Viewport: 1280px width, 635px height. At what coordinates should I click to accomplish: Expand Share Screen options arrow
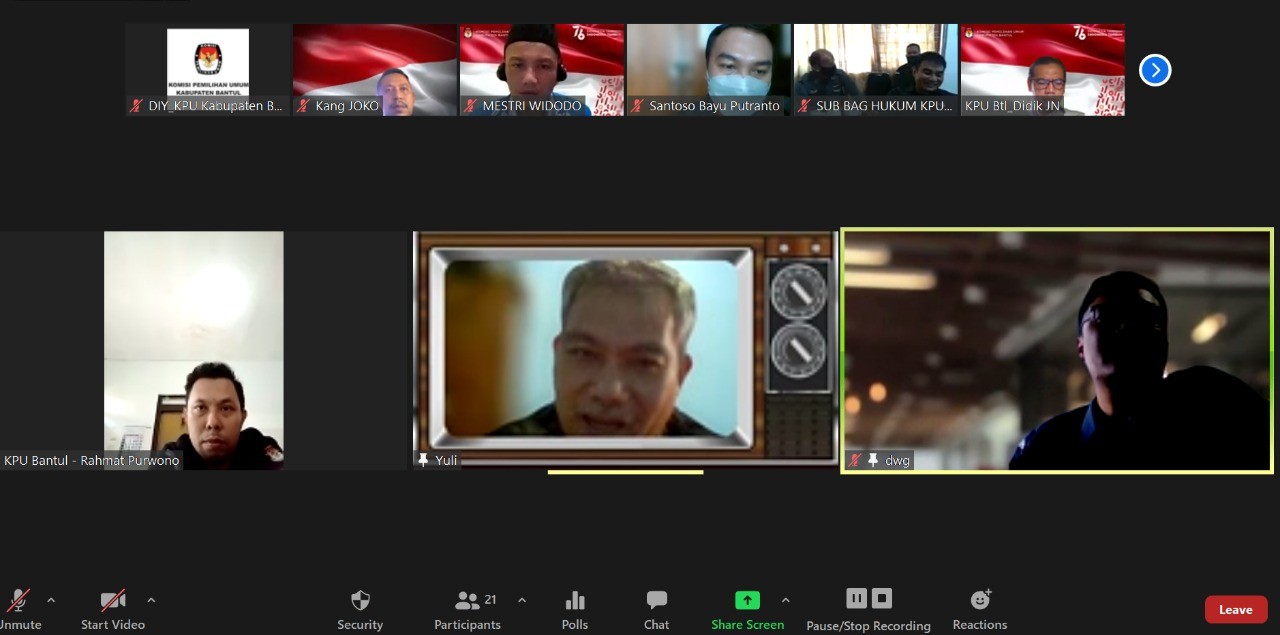pos(785,600)
